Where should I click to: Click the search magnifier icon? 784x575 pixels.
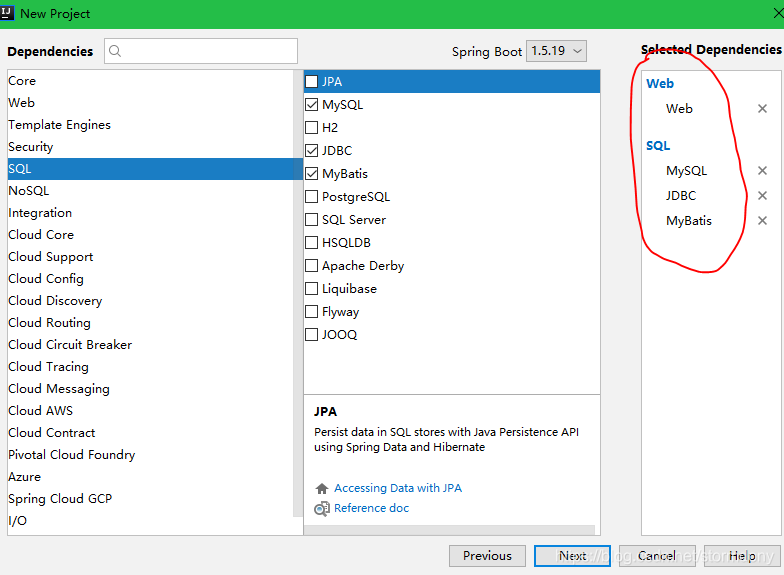(115, 51)
